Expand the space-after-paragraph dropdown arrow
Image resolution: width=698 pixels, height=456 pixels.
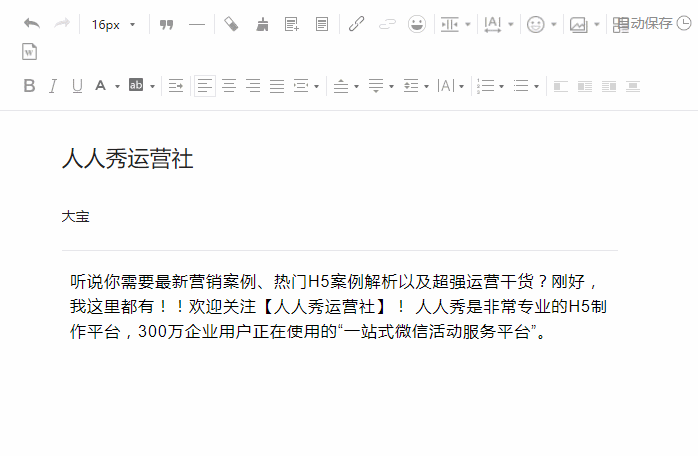tap(391, 86)
